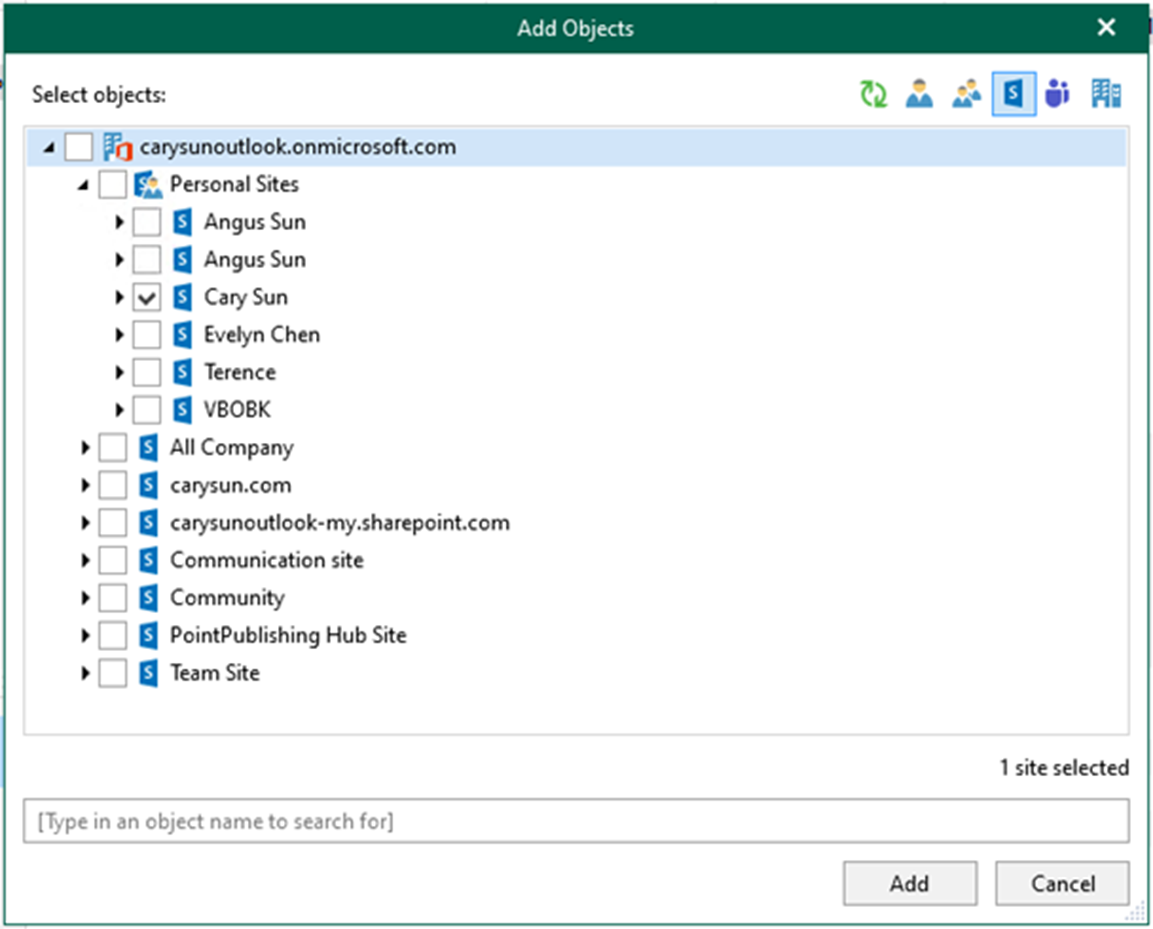
Task: Show users with the single-person filter icon
Action: click(919, 94)
